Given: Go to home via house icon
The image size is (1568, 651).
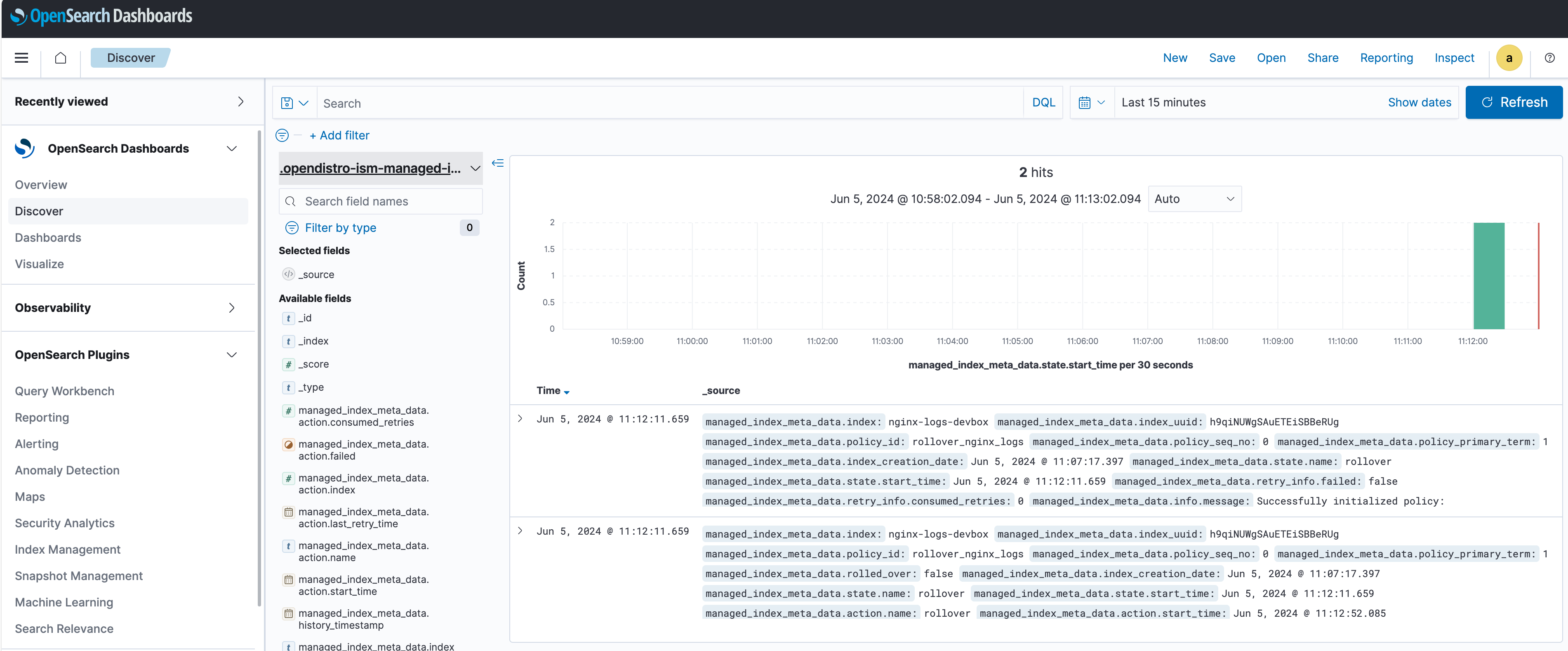Looking at the screenshot, I should pyautogui.click(x=60, y=58).
